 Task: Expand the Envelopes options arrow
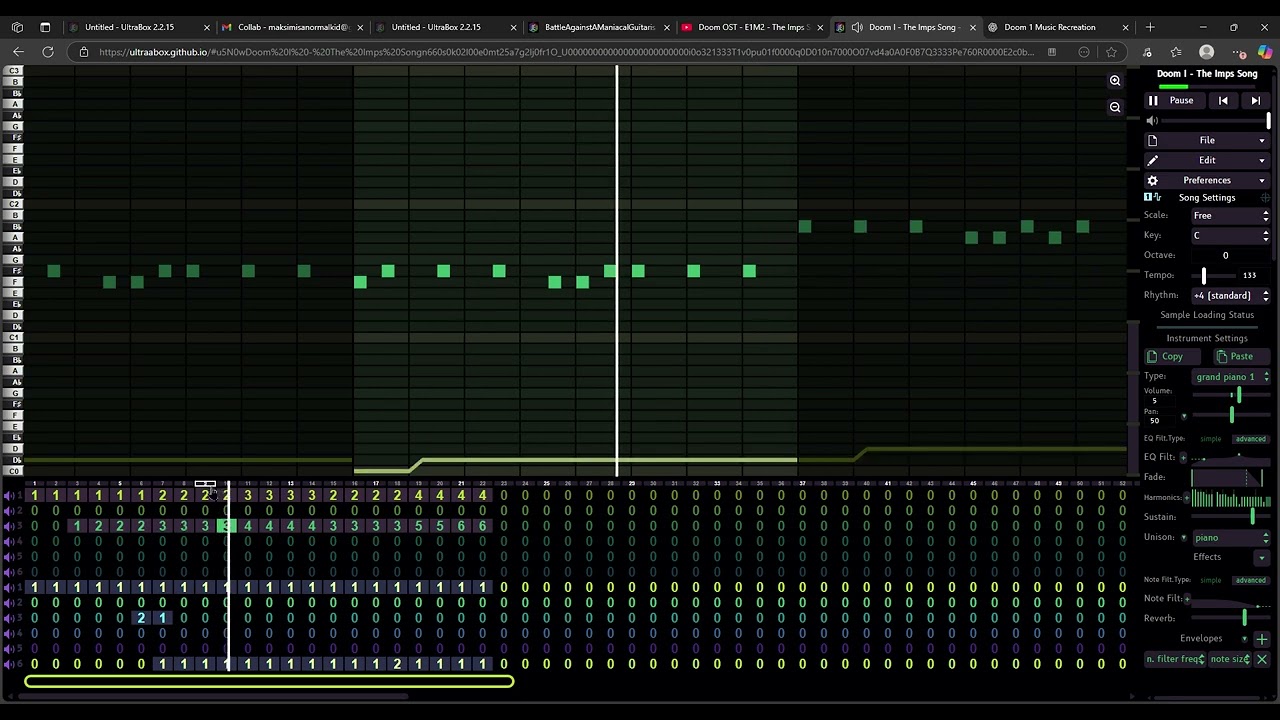(x=1245, y=639)
